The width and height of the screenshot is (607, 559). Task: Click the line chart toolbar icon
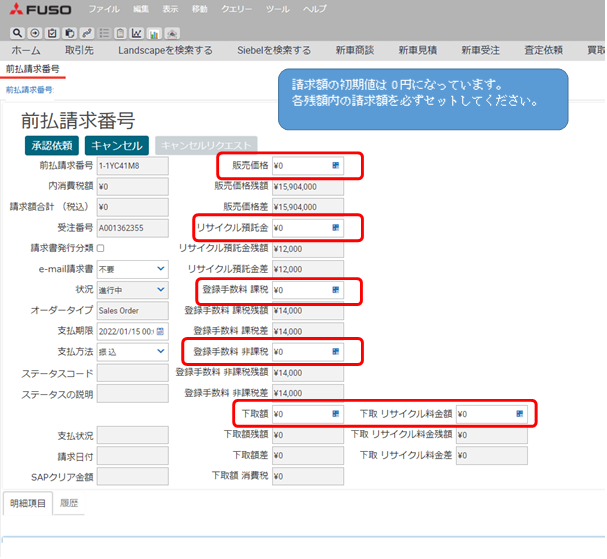(x=137, y=33)
